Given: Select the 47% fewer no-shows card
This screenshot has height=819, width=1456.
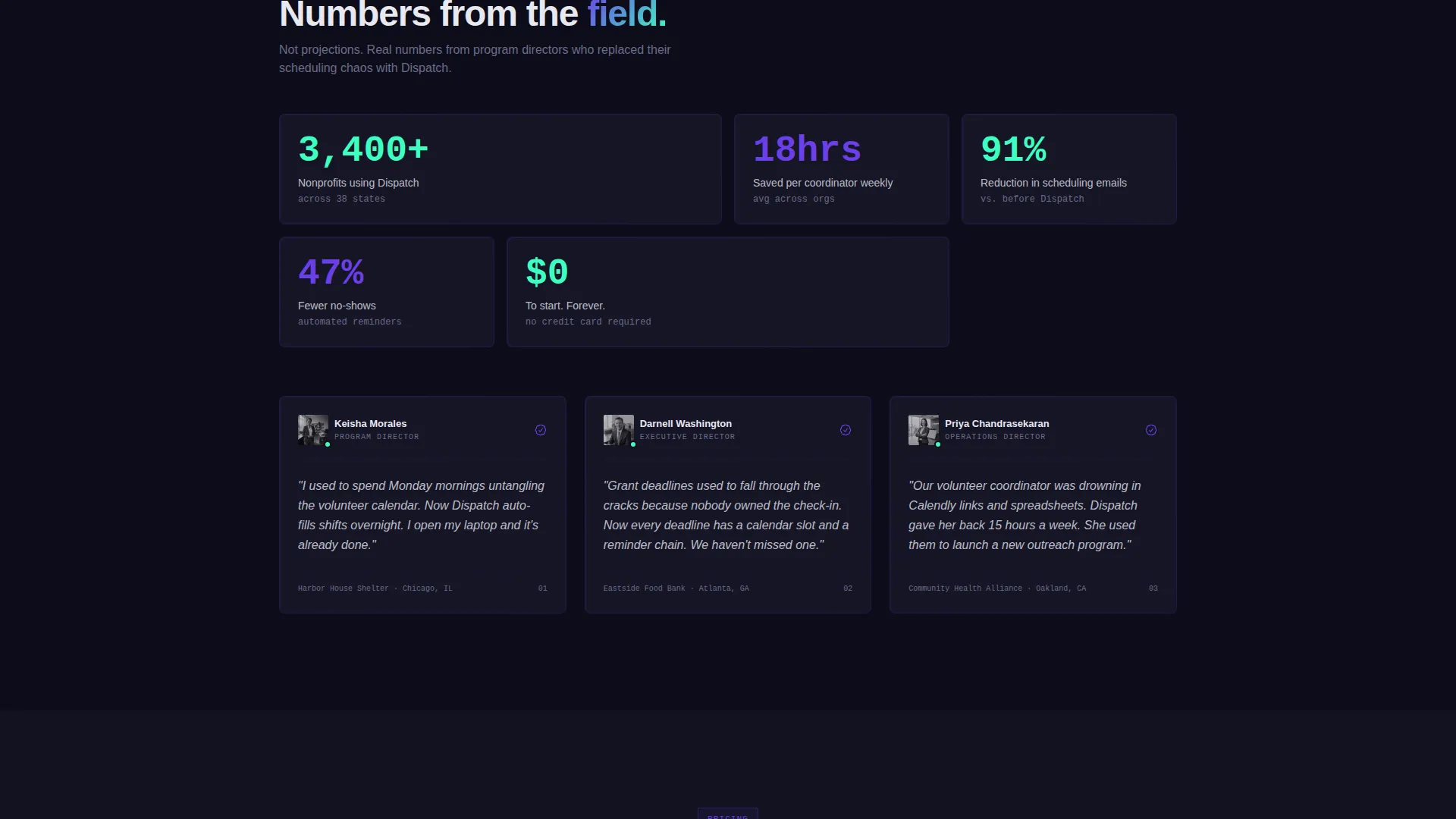Looking at the screenshot, I should (387, 292).
